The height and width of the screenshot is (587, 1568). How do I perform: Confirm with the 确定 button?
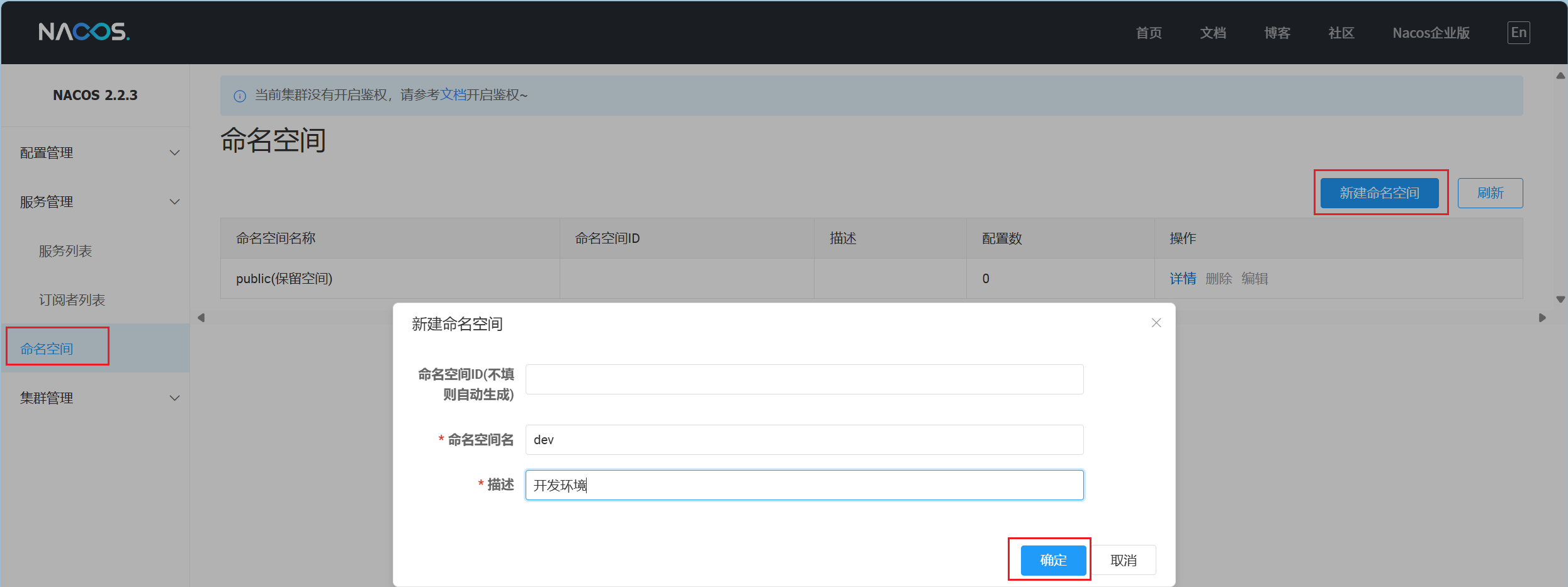click(1053, 560)
